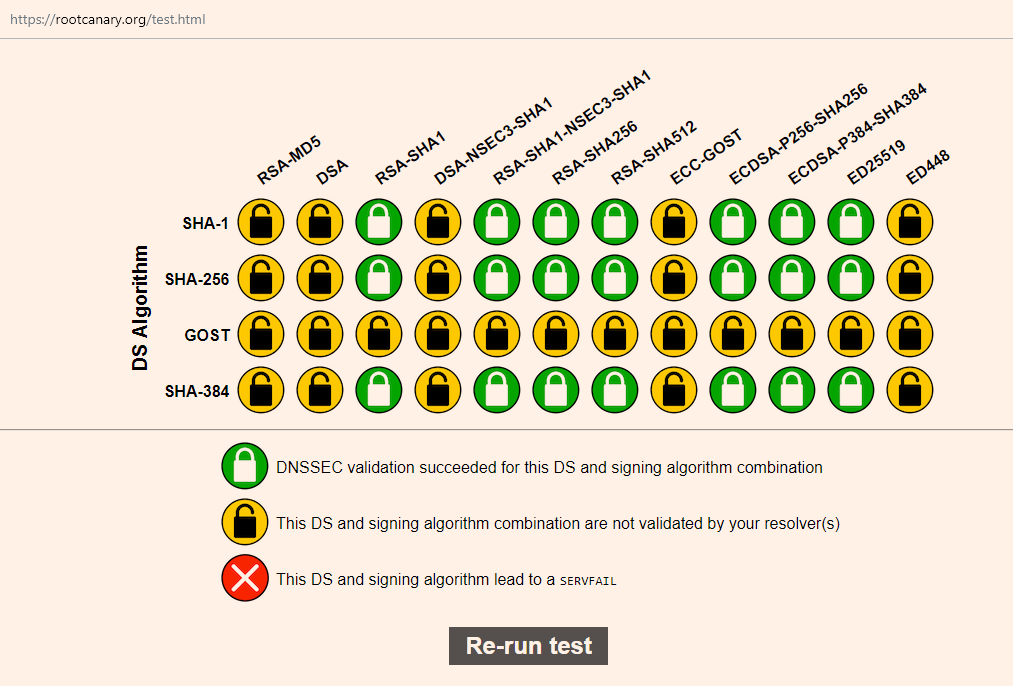Viewport: 1013px width, 686px height.
Task: Select SHA-256 row lock under RSA-SHA256
Action: coord(556,278)
